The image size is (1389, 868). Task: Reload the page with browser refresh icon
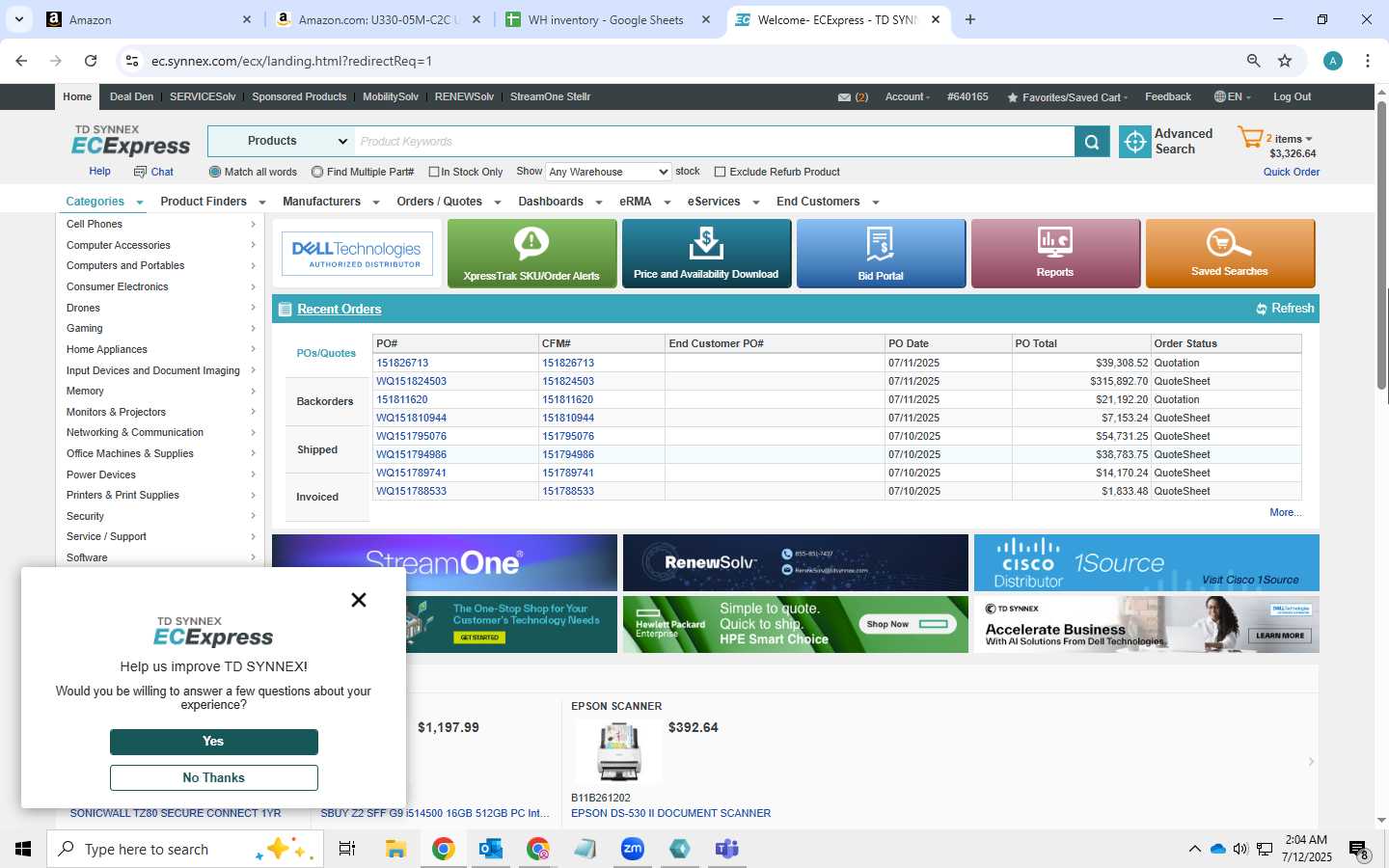click(x=91, y=61)
